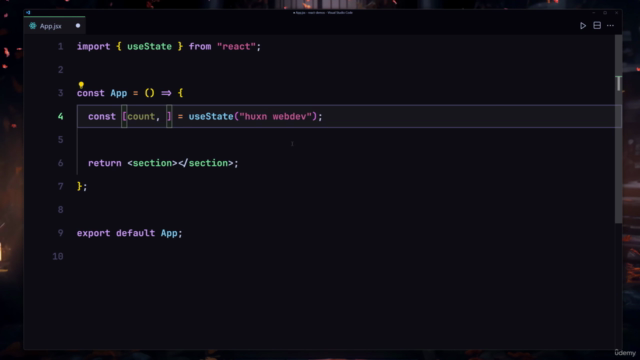
Task: Click the 'from' keyword on line 1
Action: click(x=200, y=47)
